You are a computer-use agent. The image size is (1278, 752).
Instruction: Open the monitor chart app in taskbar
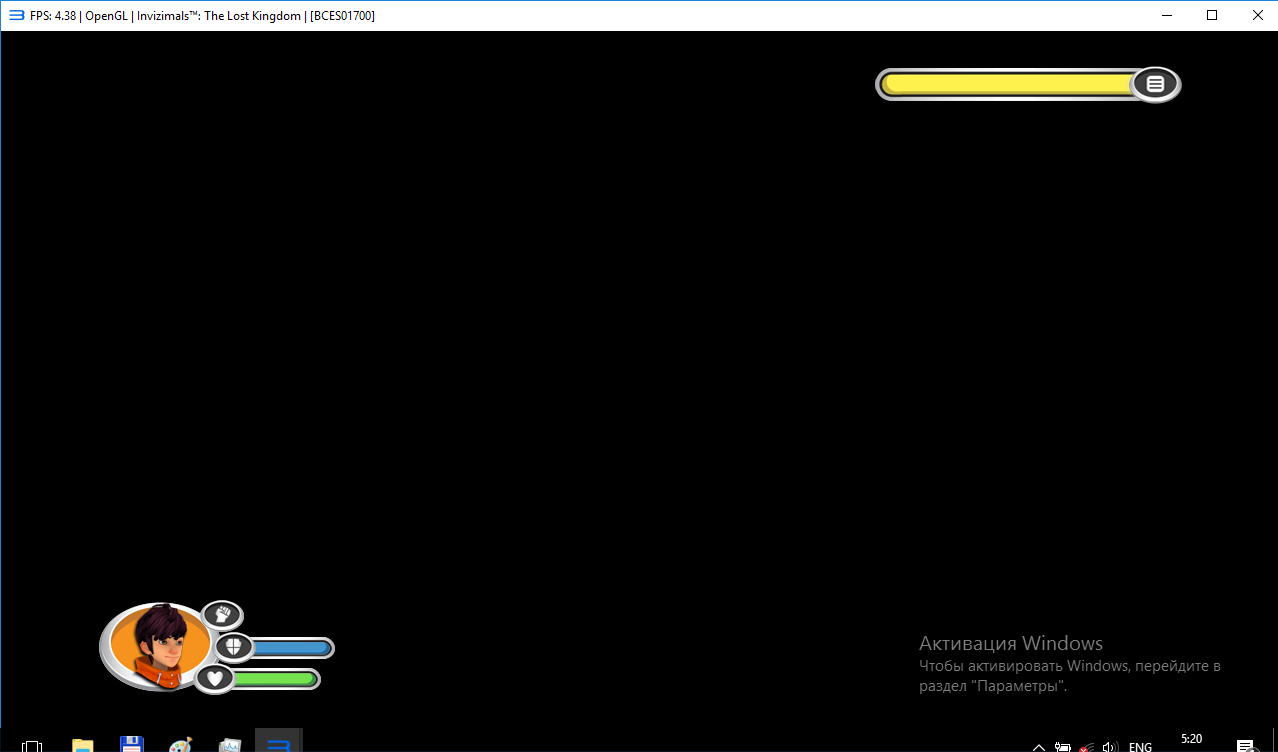click(x=230, y=745)
